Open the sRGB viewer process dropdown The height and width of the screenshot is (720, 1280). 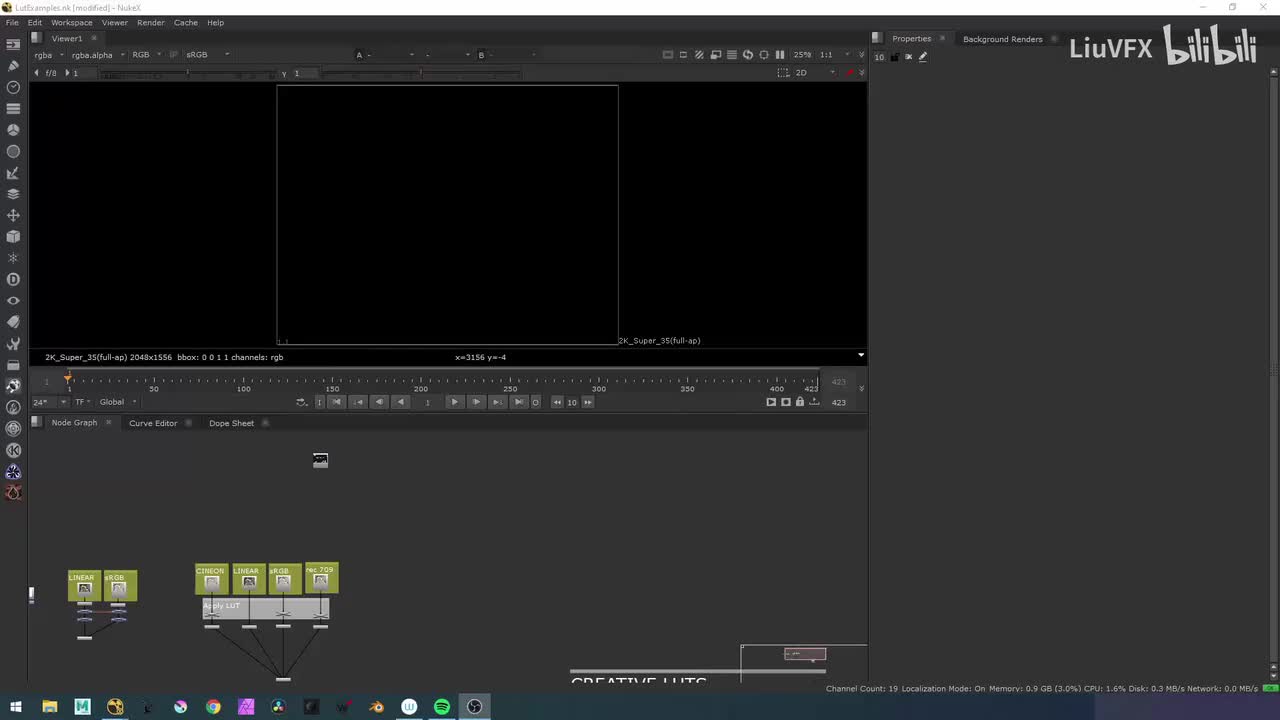coord(207,55)
